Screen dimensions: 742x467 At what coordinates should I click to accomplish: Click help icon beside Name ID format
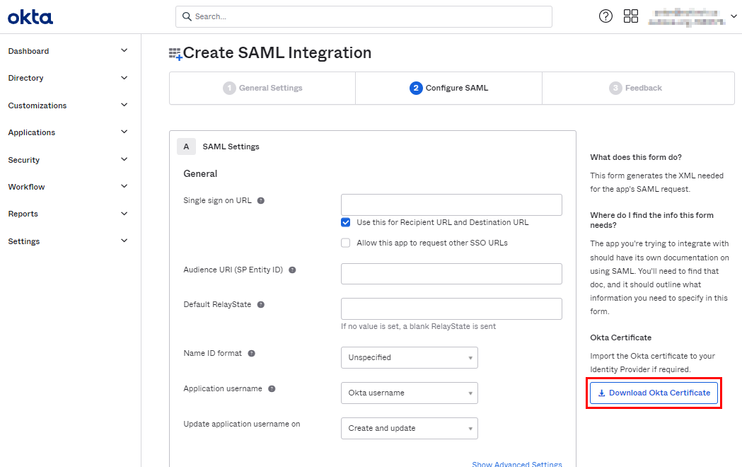pyautogui.click(x=252, y=353)
